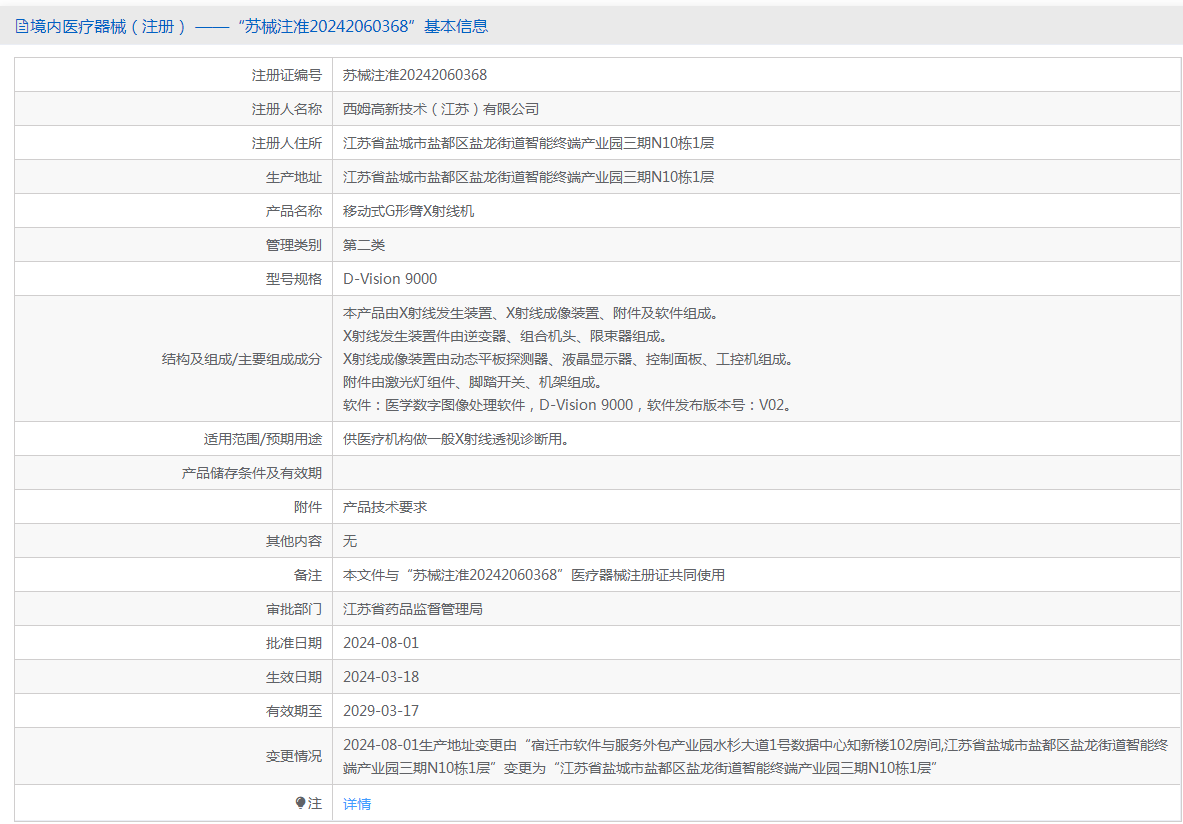The image size is (1183, 824).
Task: Click the 注册人住所 address value
Action: coord(528,143)
